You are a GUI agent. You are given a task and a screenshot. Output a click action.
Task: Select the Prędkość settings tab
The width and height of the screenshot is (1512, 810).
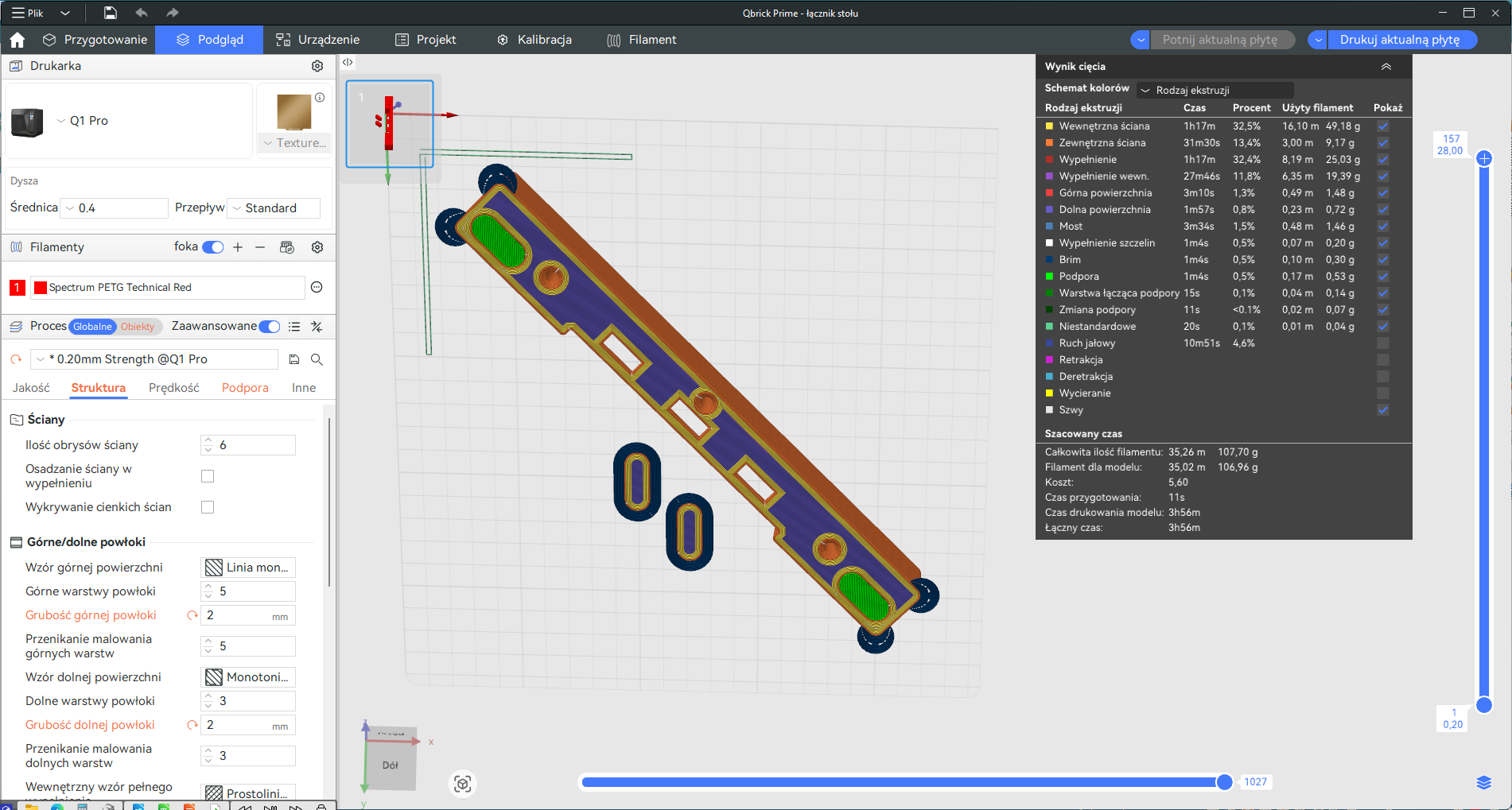point(174,388)
